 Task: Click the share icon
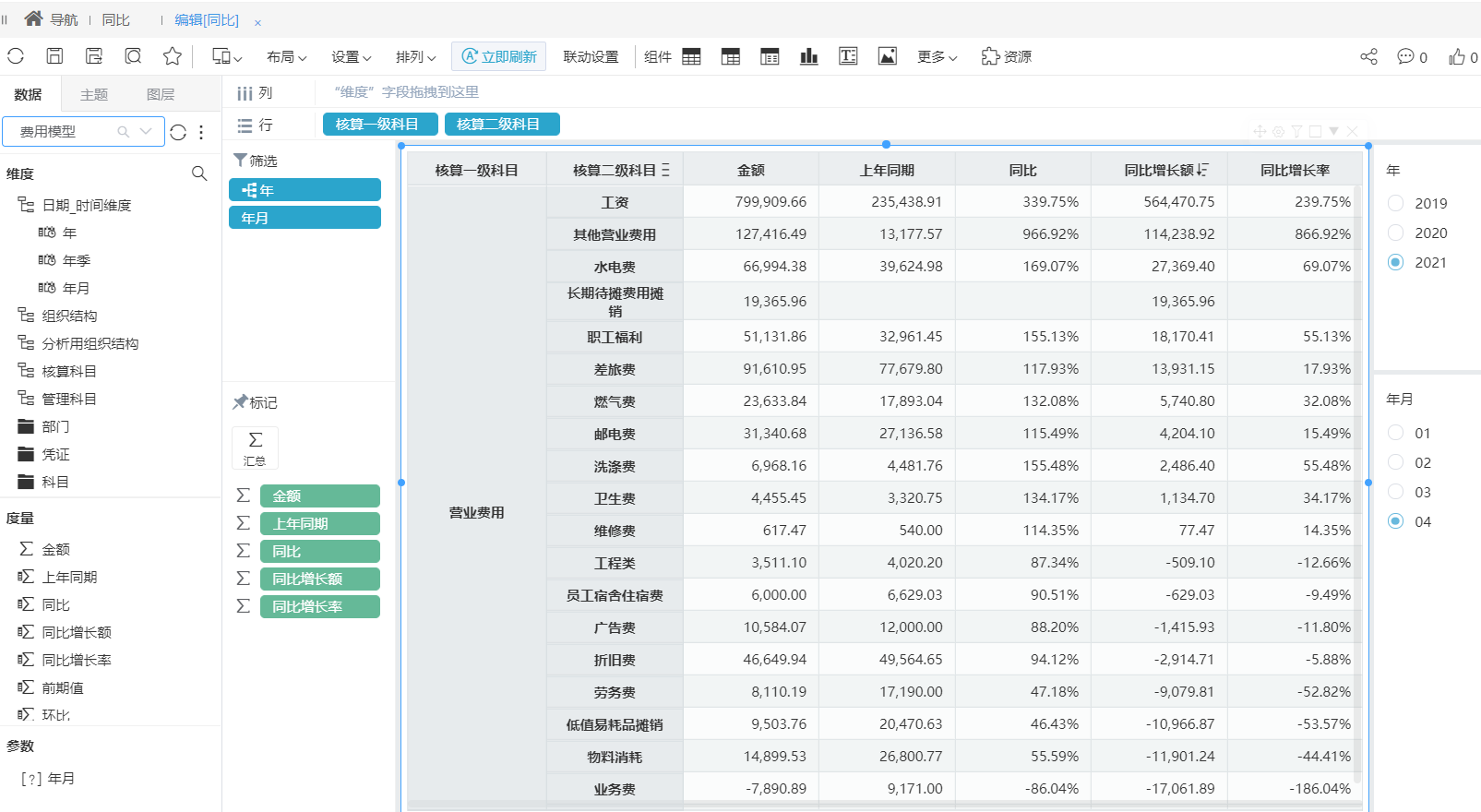coord(1368,56)
